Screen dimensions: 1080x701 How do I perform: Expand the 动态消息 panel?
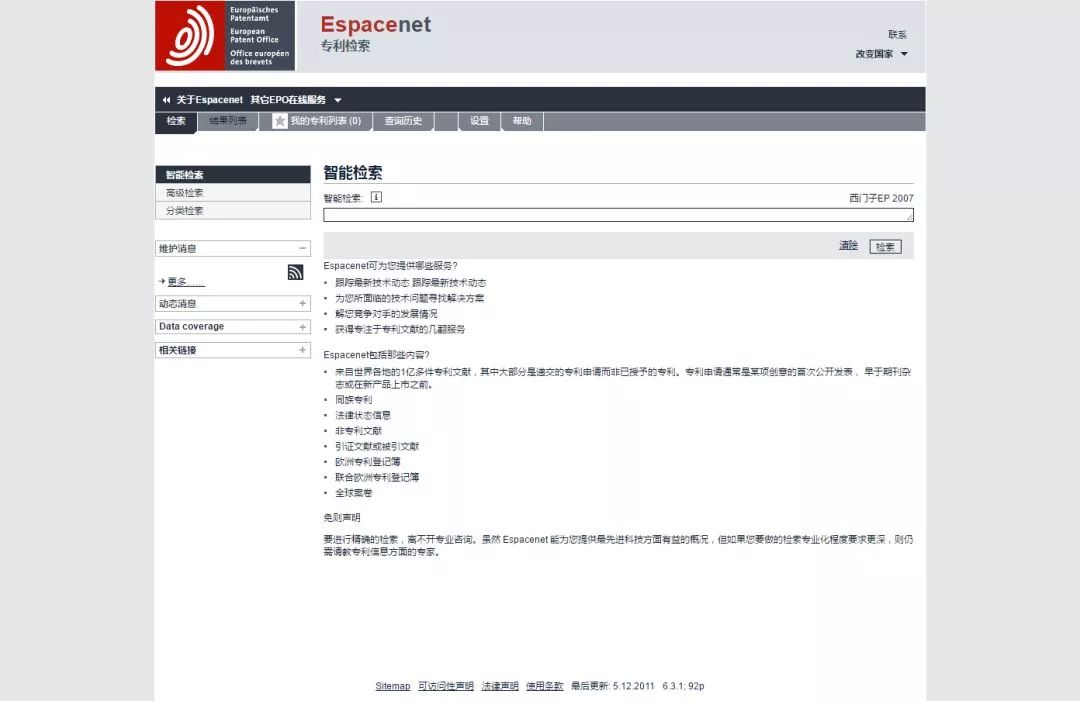(x=302, y=303)
